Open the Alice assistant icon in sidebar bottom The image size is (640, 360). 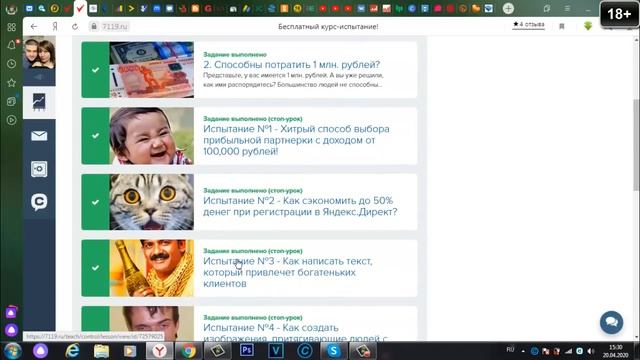pos(11,330)
